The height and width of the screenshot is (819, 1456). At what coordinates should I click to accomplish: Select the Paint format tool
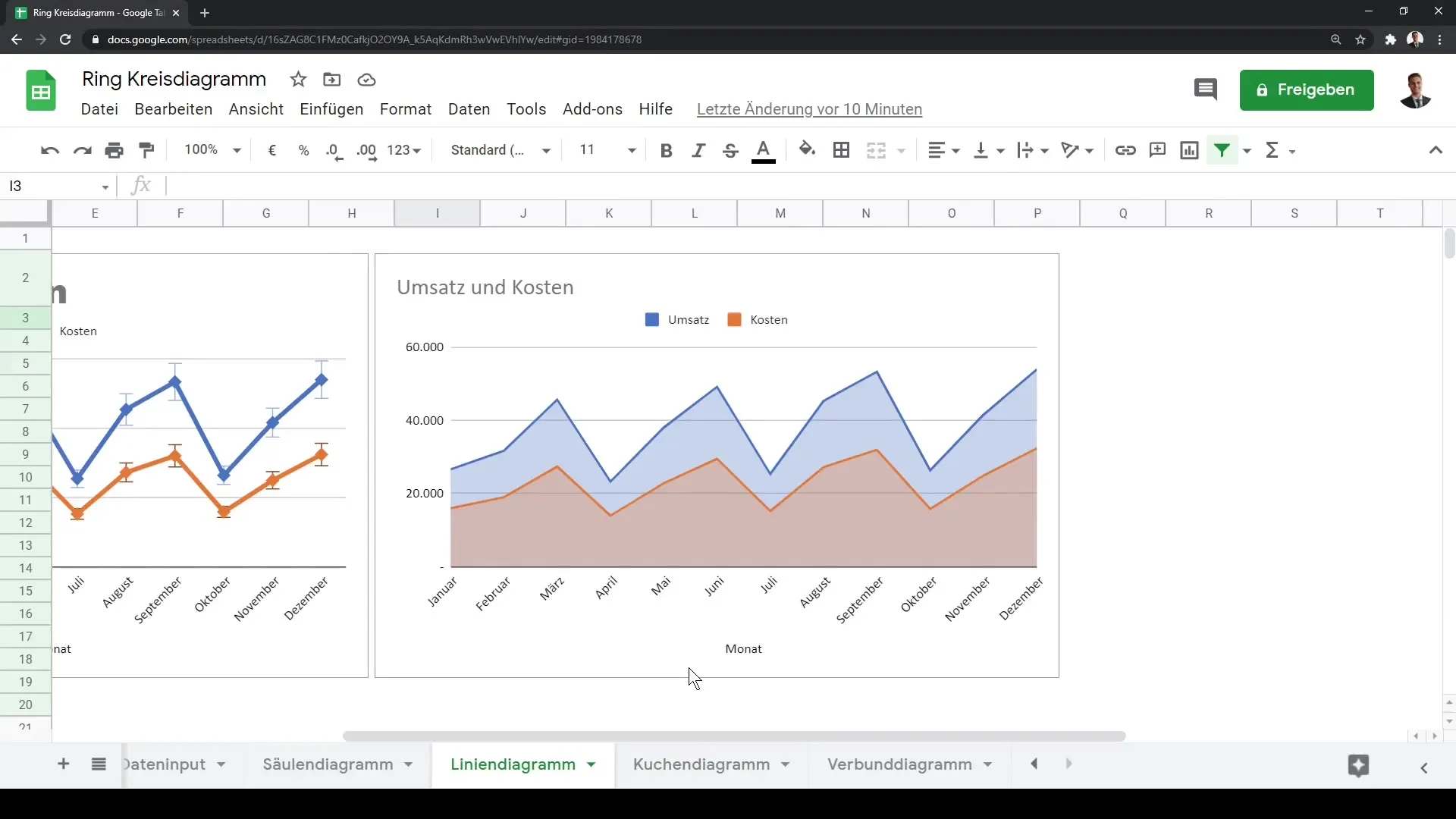147,150
